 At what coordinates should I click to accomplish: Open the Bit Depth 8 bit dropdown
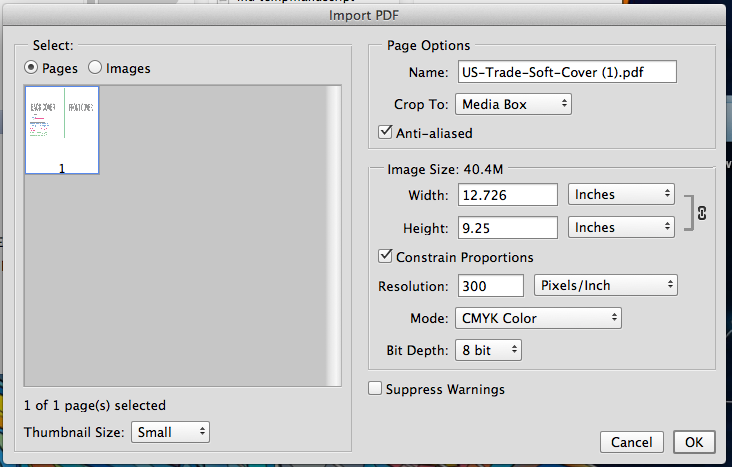[x=488, y=350]
